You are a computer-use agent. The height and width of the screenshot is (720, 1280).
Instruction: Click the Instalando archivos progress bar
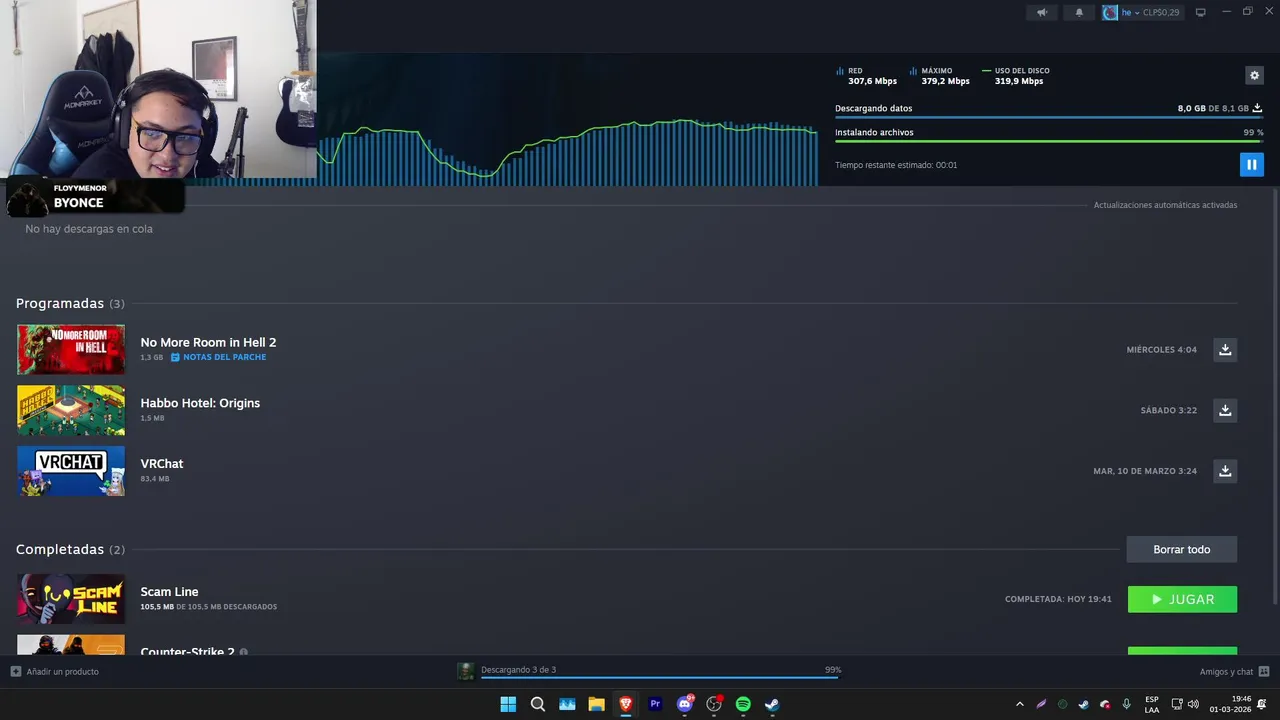(1048, 141)
